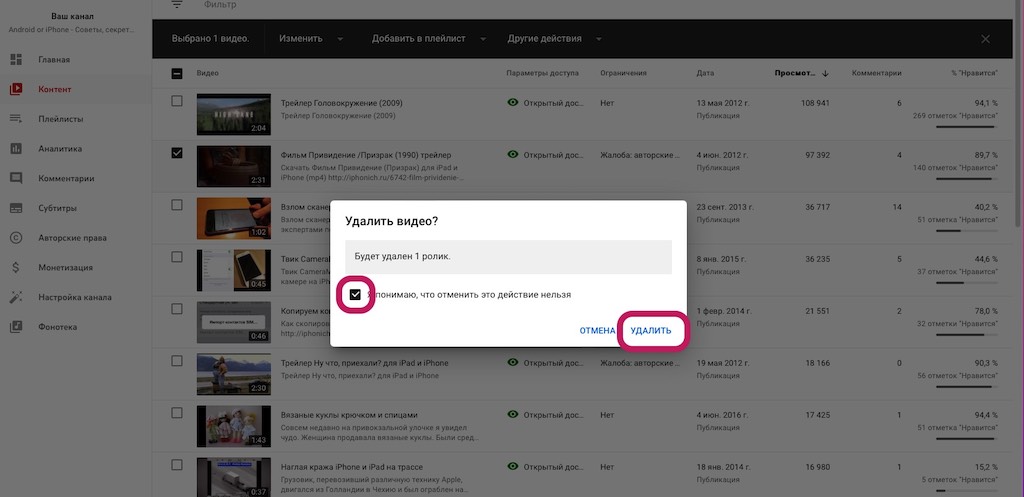The image size is (1024, 497).
Task: Open thumbnail of Трейлер Головокружение video
Action: click(x=234, y=114)
